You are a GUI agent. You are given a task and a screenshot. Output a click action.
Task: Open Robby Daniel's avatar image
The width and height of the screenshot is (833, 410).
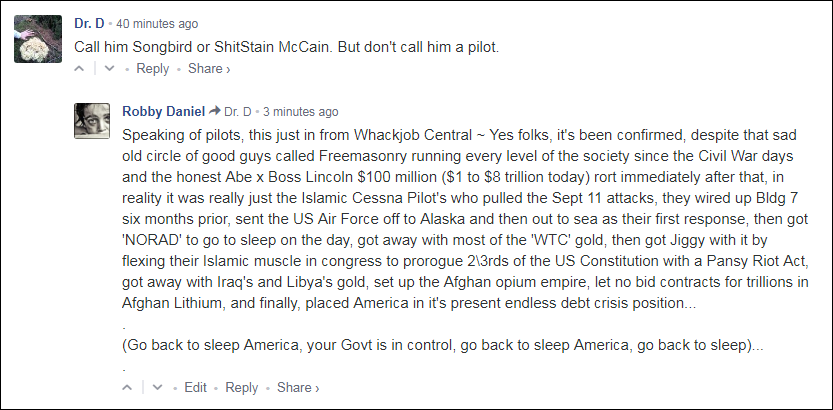(x=91, y=121)
